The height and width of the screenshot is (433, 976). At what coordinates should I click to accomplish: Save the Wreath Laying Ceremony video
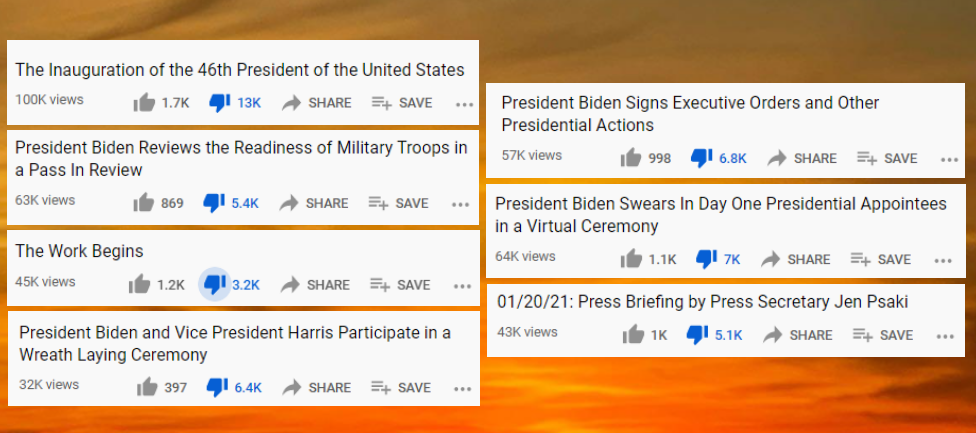click(400, 387)
